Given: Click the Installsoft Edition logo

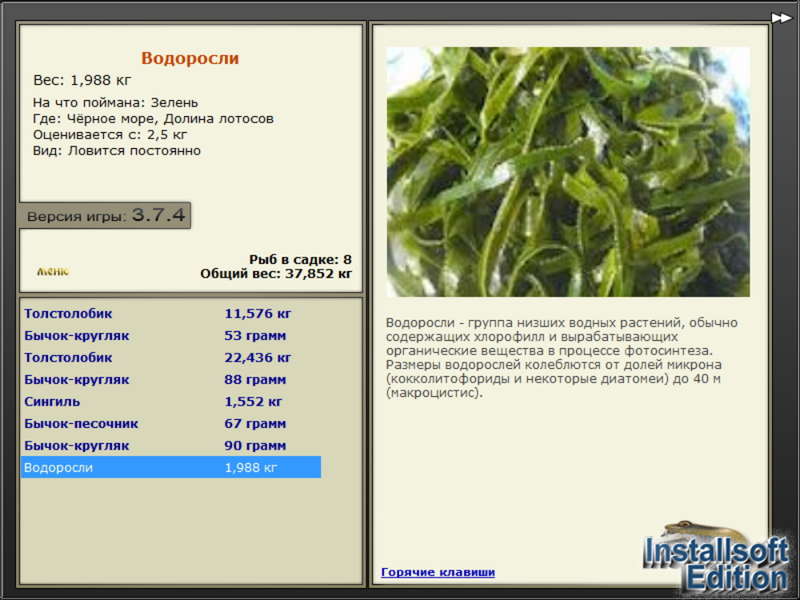Looking at the screenshot, I should point(716,558).
